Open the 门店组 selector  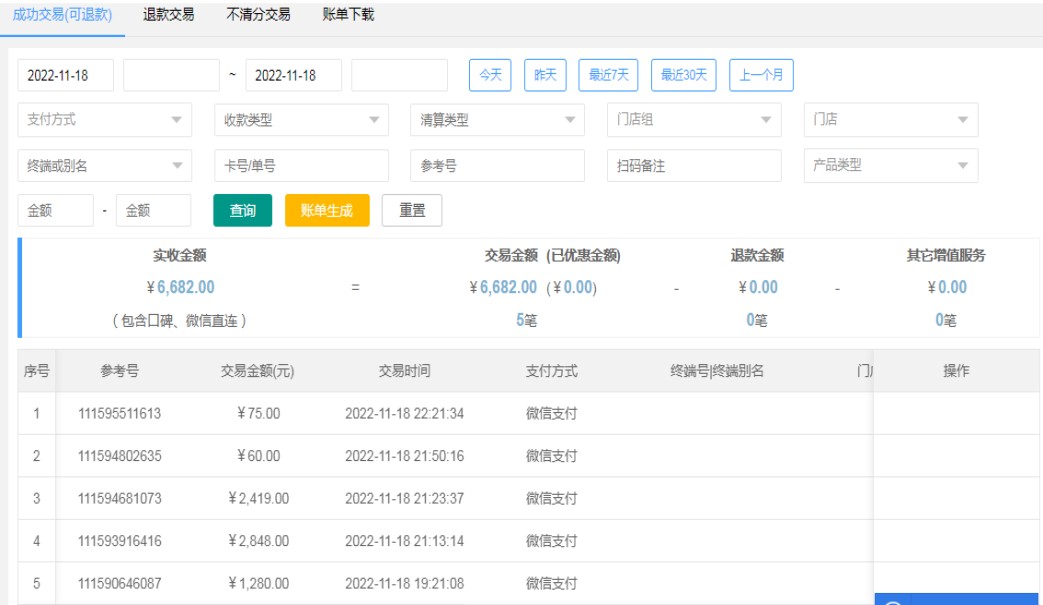click(x=694, y=120)
